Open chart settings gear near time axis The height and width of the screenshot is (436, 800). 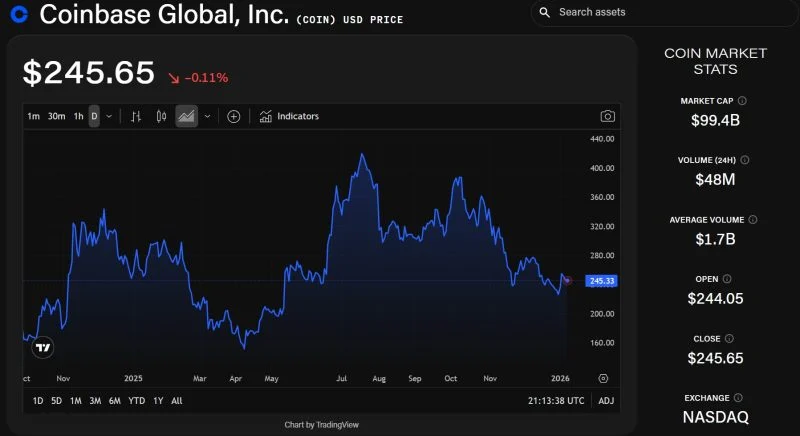[603, 378]
